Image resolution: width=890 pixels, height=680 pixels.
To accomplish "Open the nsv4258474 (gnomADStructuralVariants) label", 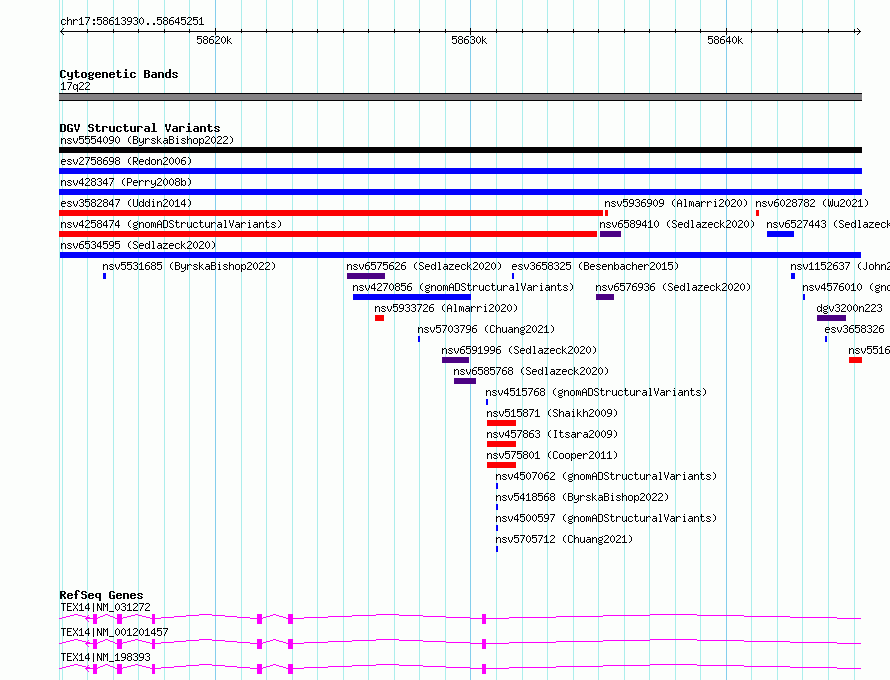I will (171, 224).
